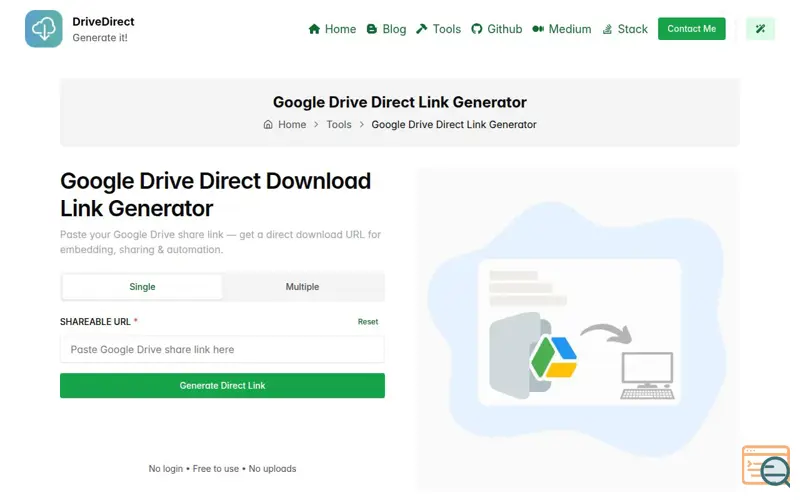
Task: Go to Home via the breadcrumb
Action: point(292,124)
